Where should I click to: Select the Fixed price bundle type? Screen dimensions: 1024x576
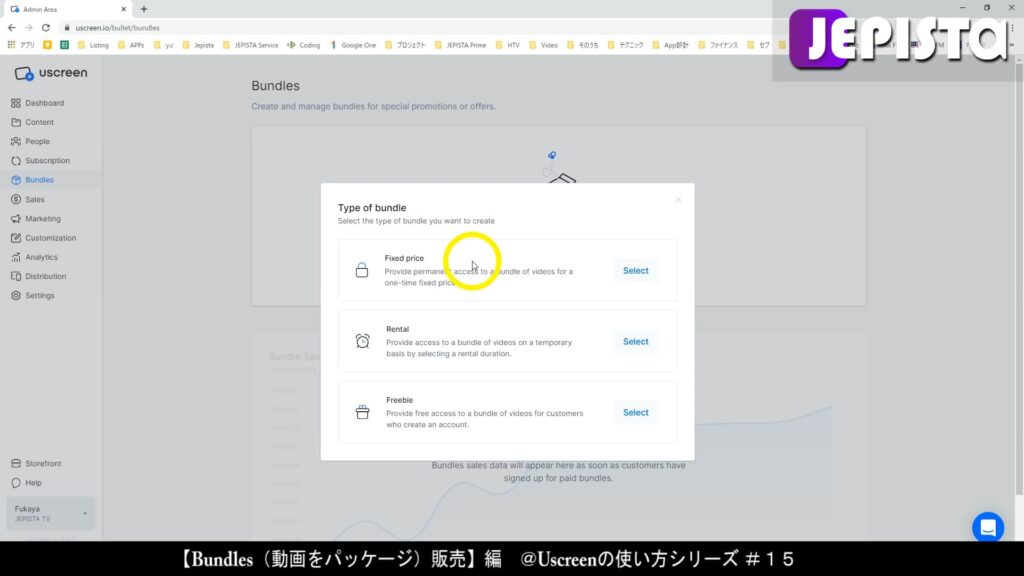pos(635,270)
